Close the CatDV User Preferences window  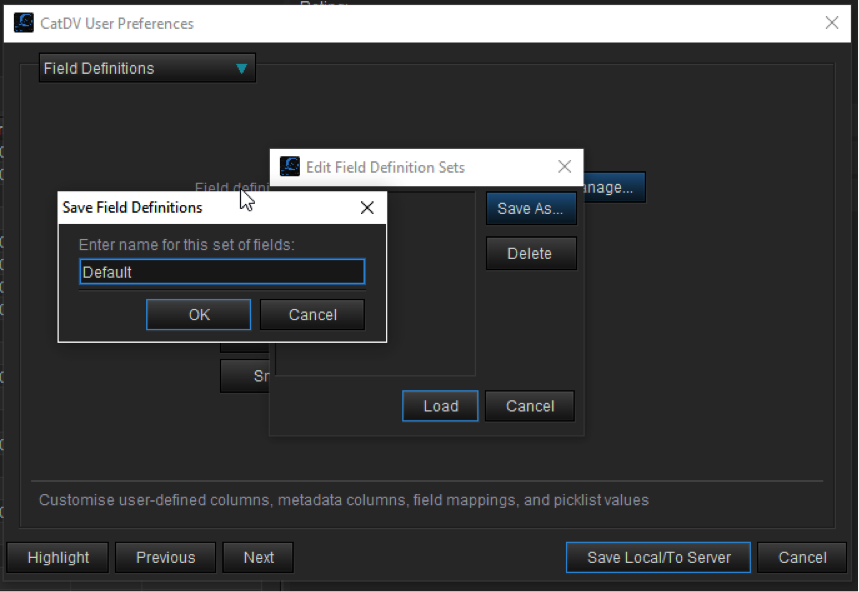[832, 23]
